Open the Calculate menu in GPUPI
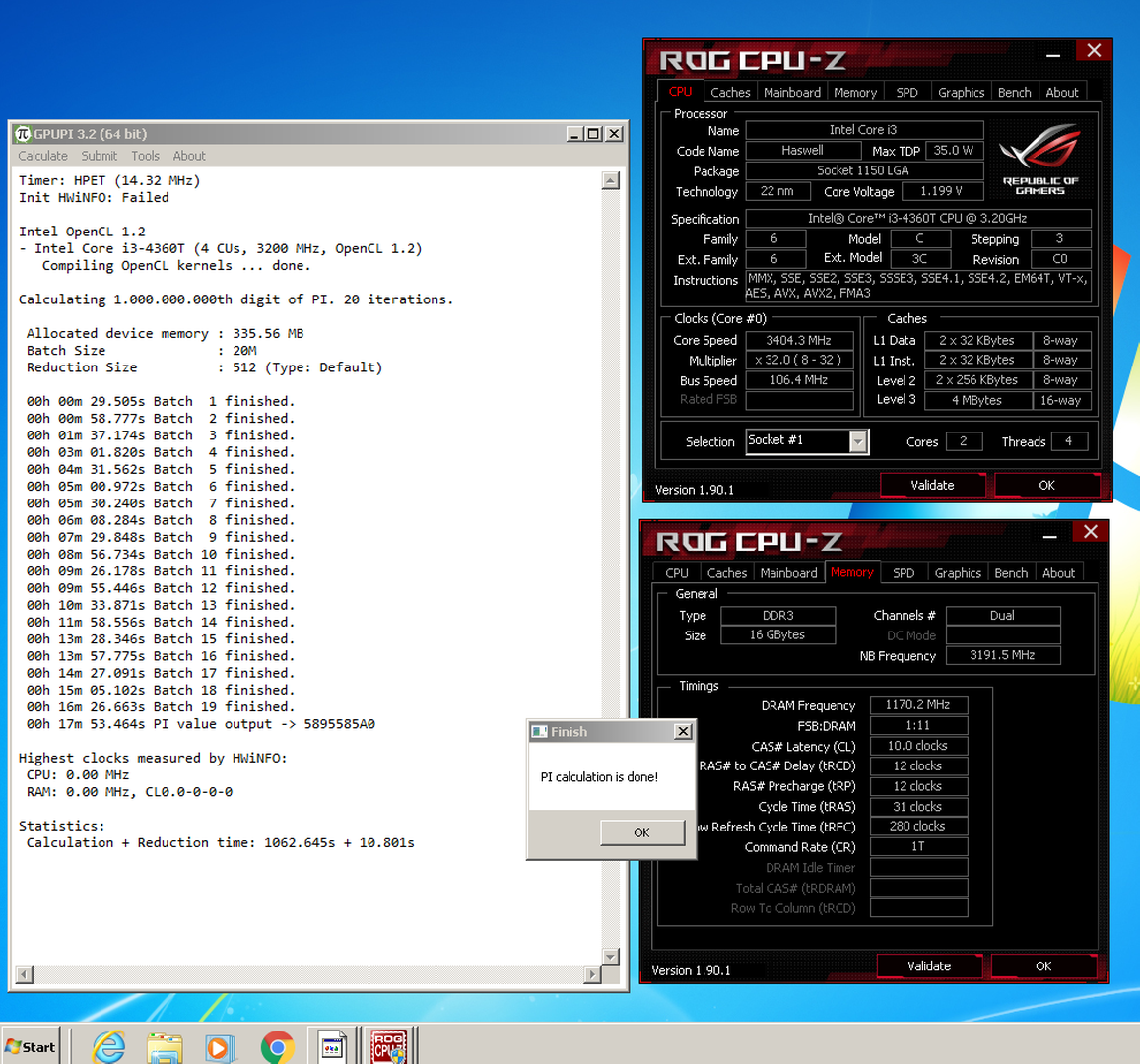The width and height of the screenshot is (1140, 1064). coord(43,156)
